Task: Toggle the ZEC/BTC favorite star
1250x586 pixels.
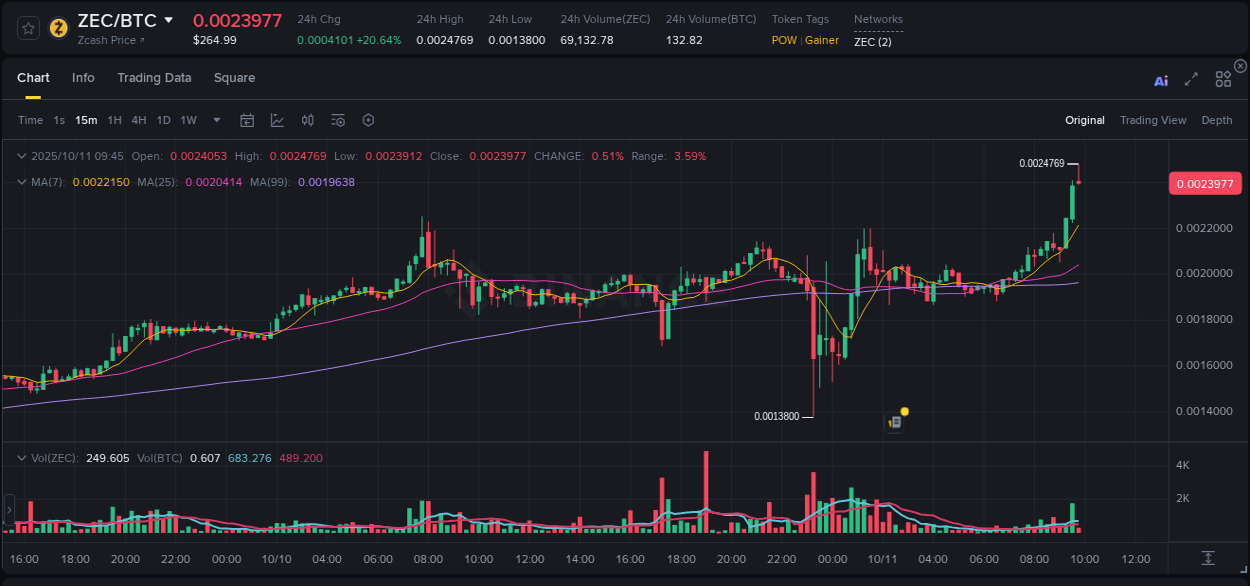Action: pyautogui.click(x=27, y=27)
